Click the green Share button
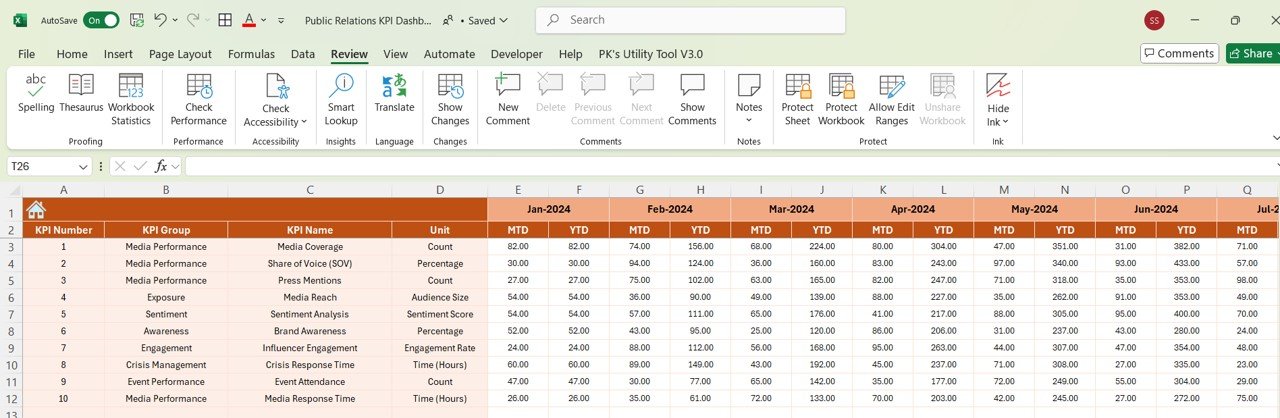This screenshot has height=418, width=1280. coord(1253,53)
